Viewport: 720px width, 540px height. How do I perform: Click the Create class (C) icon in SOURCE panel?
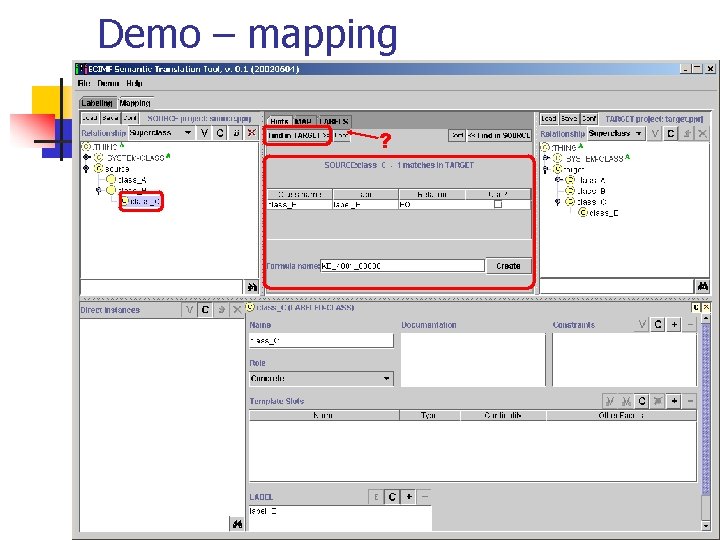pyautogui.click(x=220, y=133)
